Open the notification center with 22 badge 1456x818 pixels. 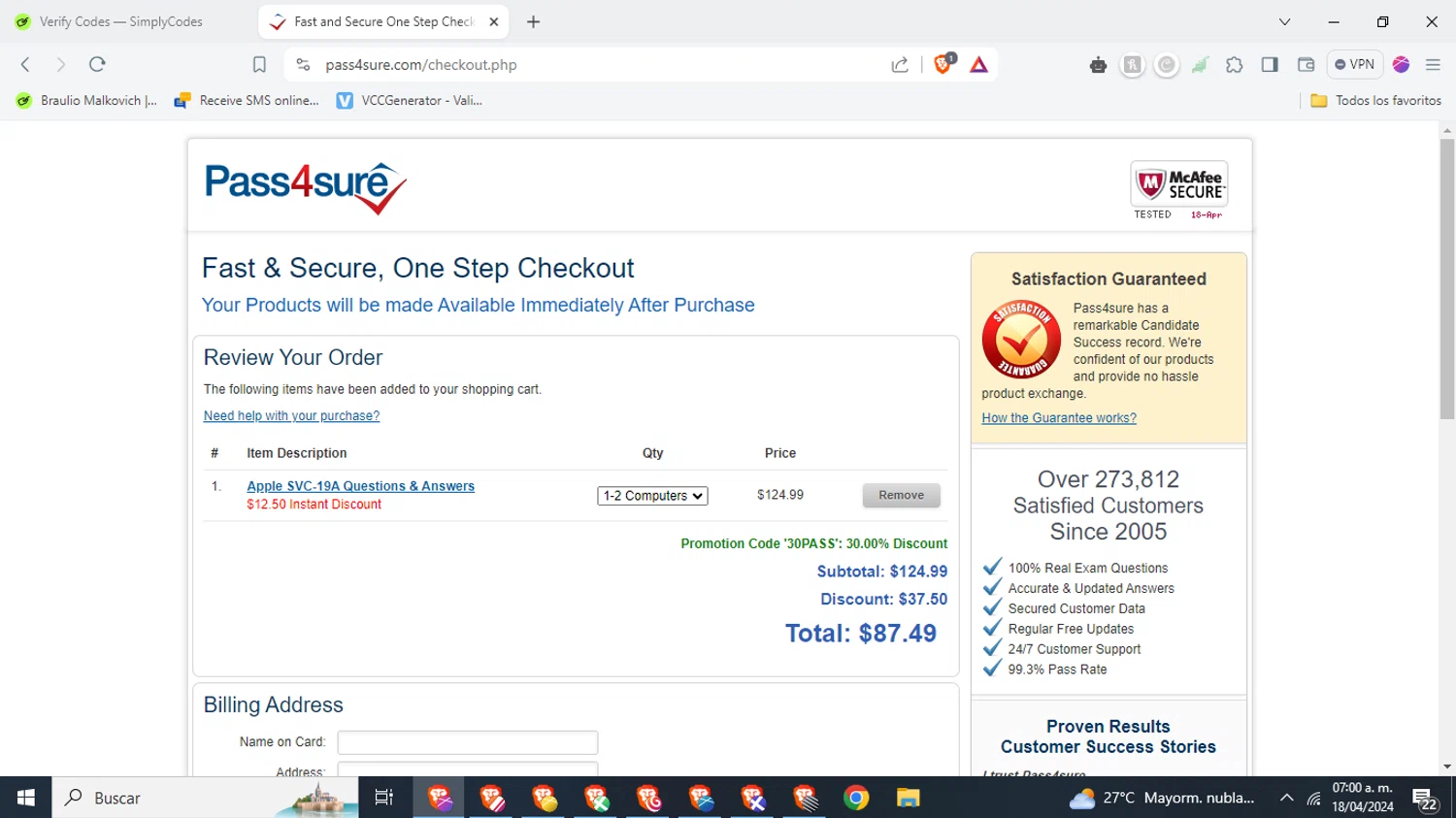click(x=1425, y=799)
